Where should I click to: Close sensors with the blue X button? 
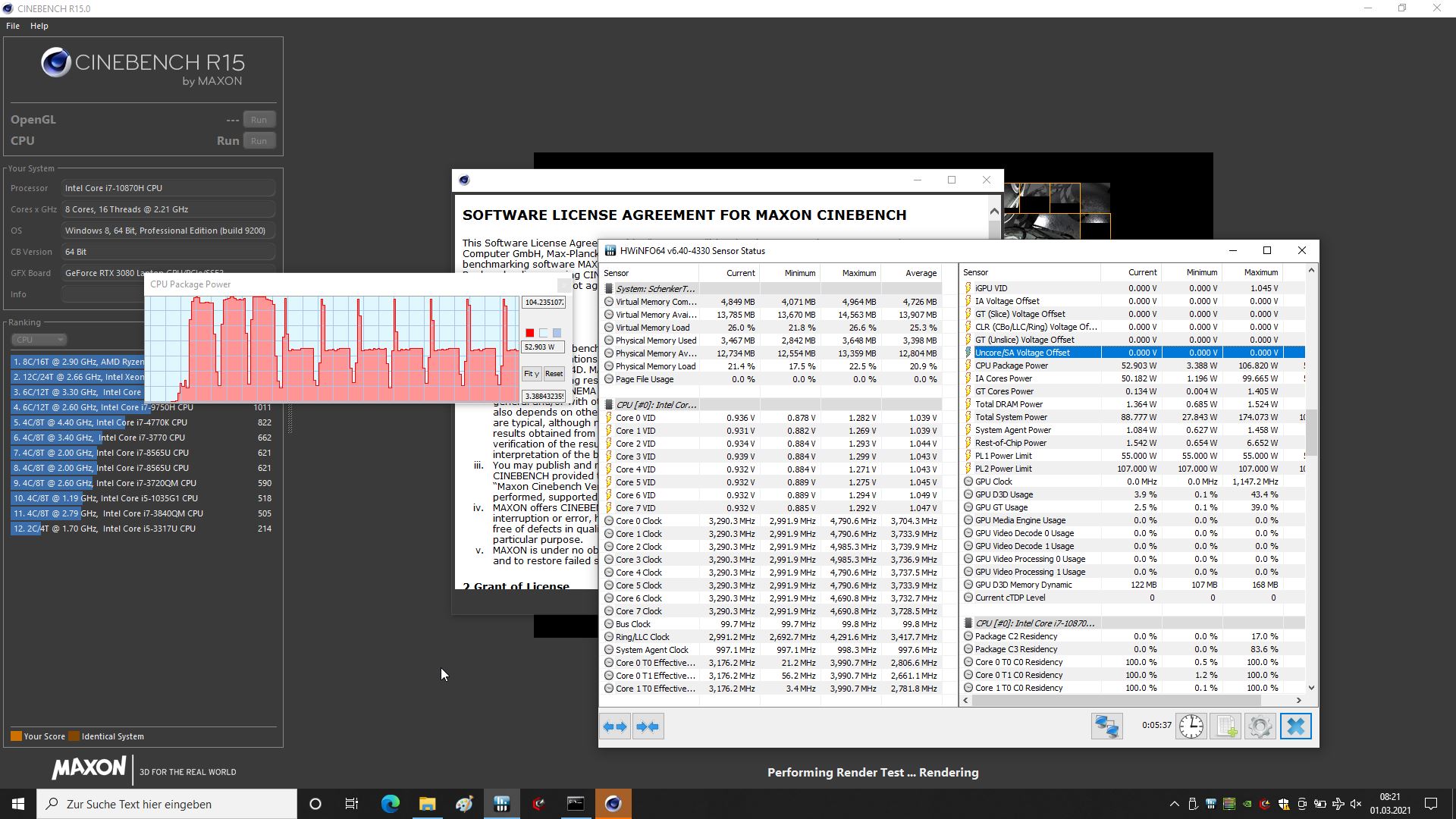[1295, 726]
